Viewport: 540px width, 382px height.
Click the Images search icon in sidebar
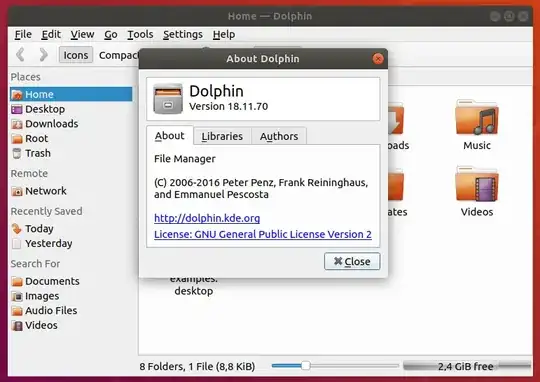(17, 296)
